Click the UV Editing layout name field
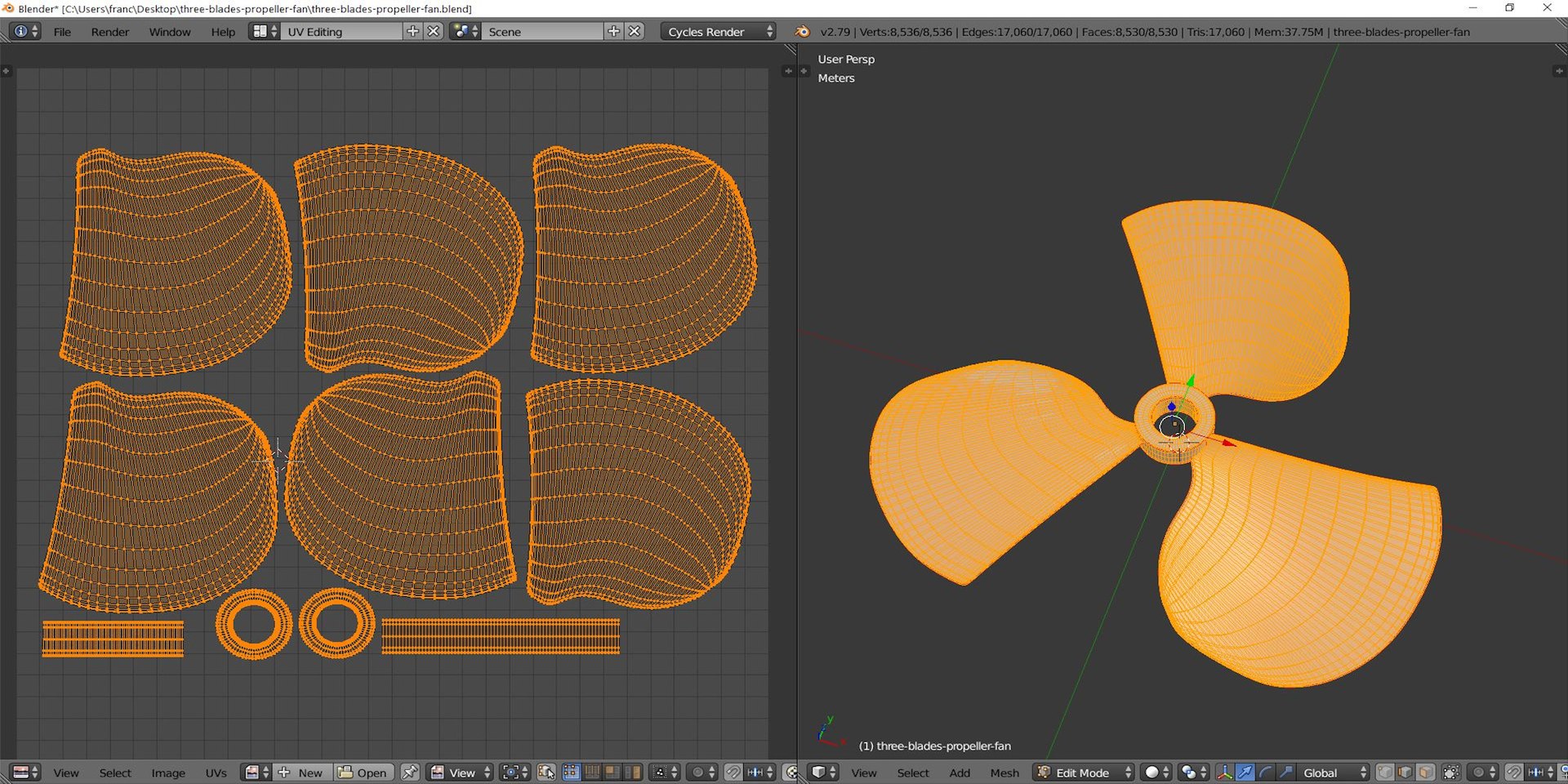1568x784 pixels. 341,32
